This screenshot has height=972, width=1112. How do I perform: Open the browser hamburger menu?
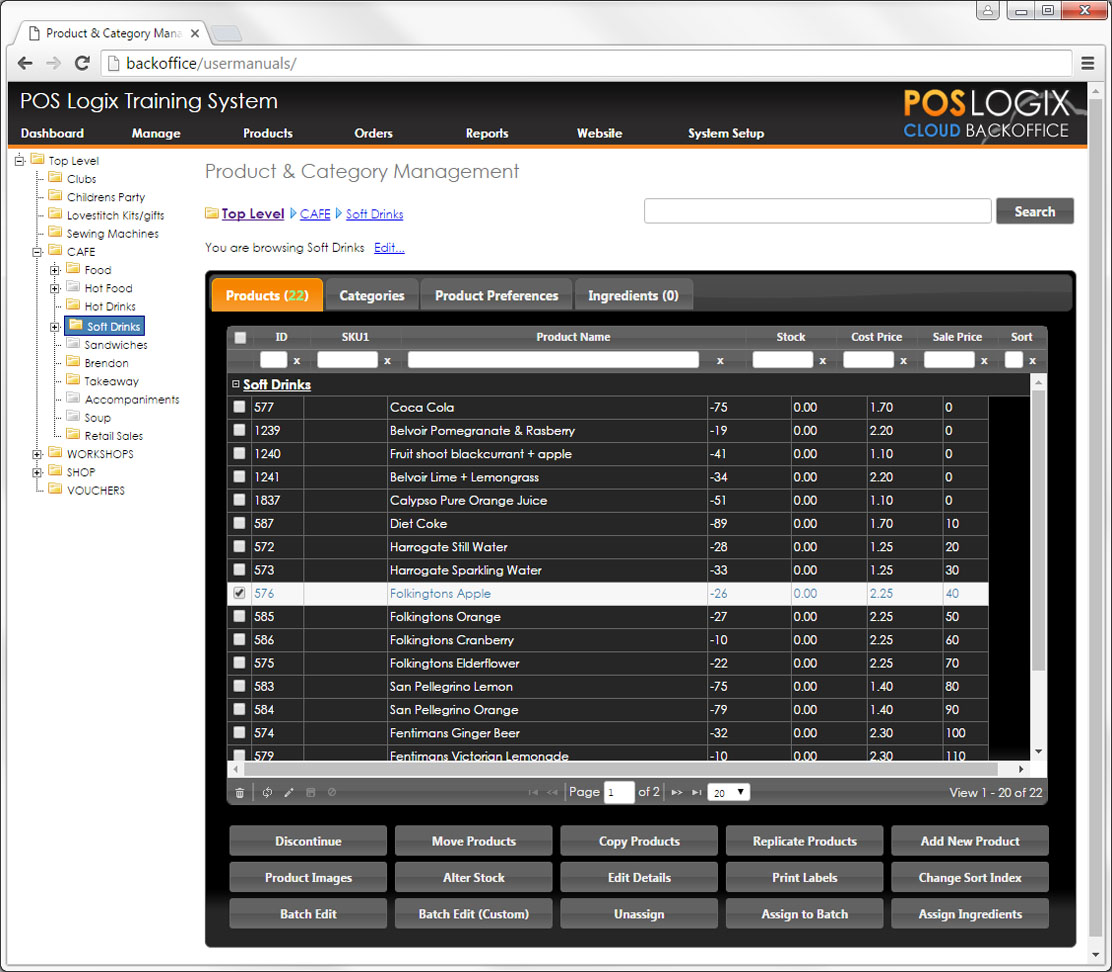[x=1088, y=63]
